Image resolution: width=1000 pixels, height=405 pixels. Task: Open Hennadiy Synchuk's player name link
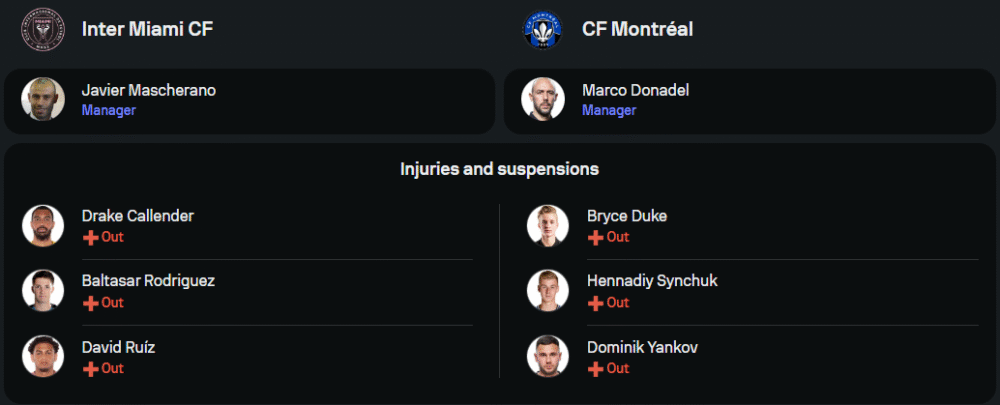[x=652, y=281]
